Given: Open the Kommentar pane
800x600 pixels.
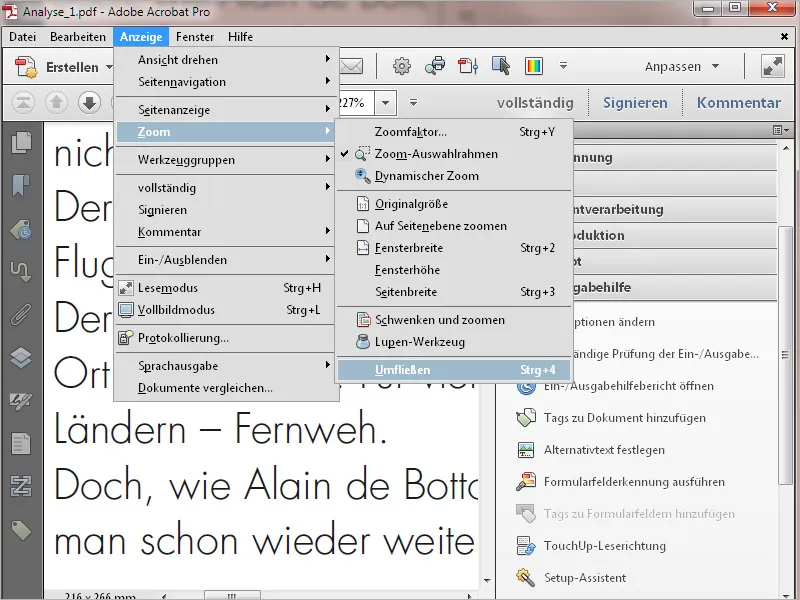Looking at the screenshot, I should [x=738, y=103].
